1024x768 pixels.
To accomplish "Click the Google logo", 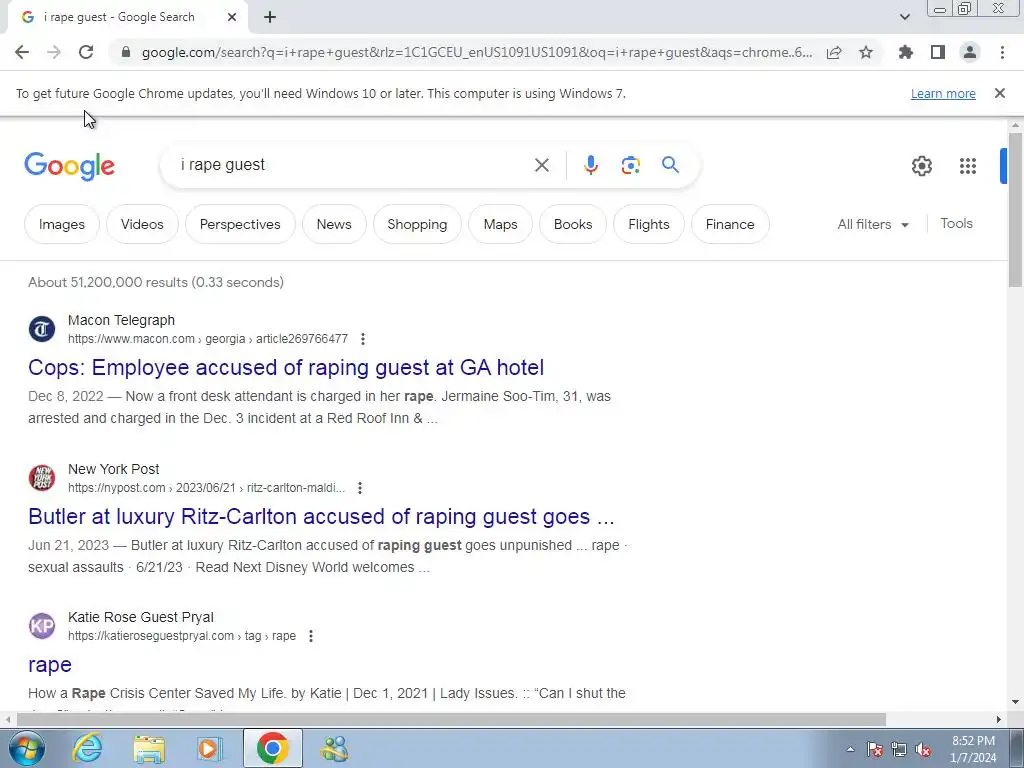I will 69,166.
